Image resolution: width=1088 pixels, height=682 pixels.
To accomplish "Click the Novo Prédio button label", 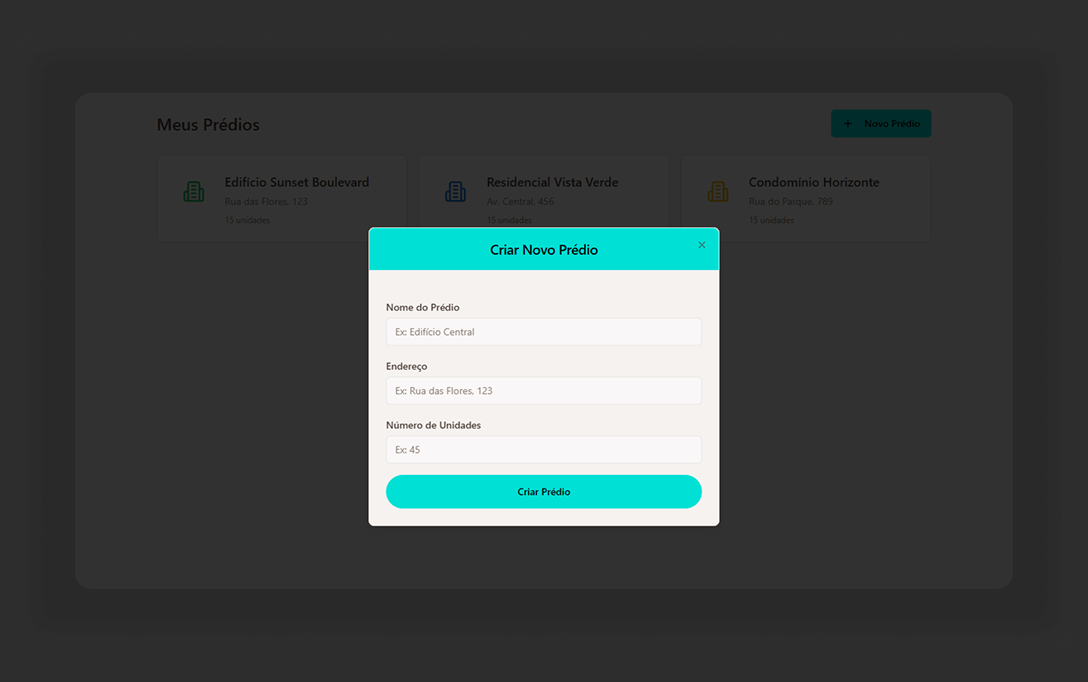I will (x=891, y=124).
